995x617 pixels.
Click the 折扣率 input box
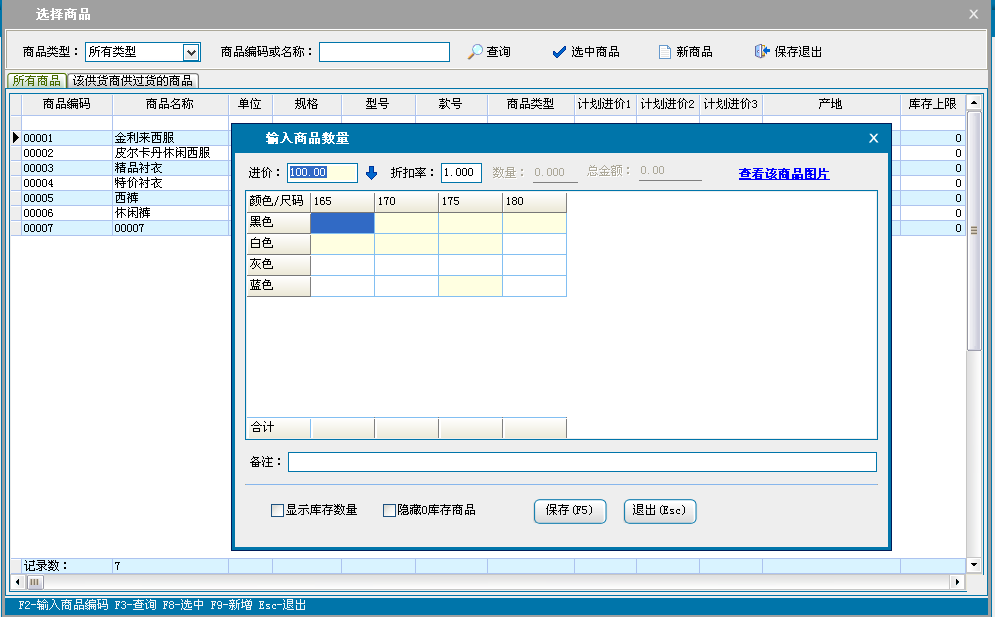coord(461,173)
